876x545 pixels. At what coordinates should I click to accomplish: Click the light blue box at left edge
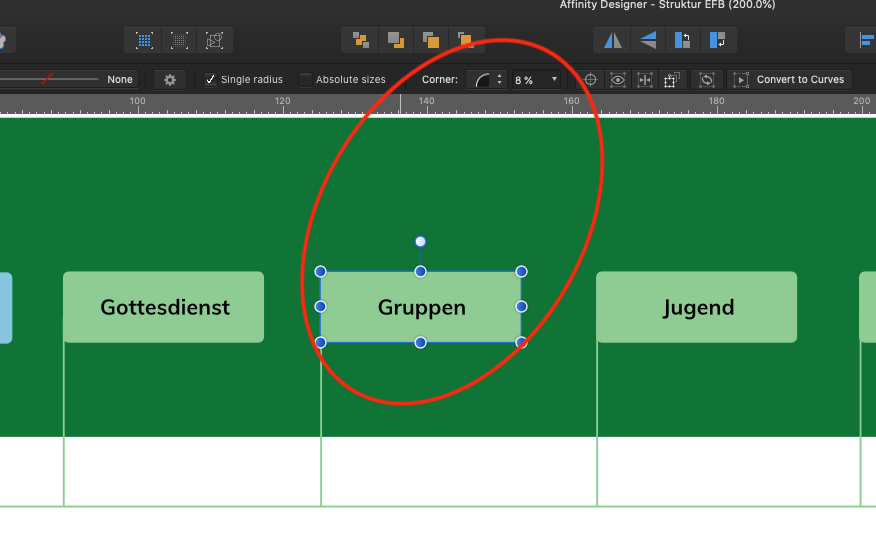(x=6, y=308)
